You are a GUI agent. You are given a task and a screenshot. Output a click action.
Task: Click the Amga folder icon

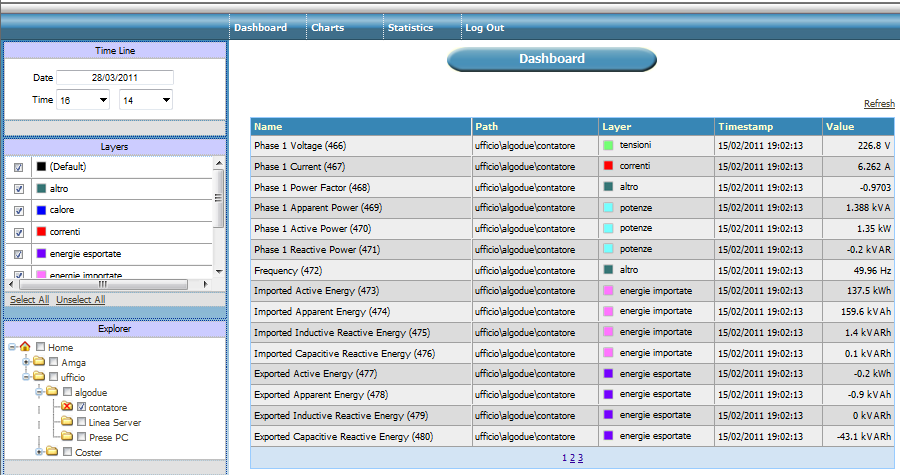click(x=39, y=362)
